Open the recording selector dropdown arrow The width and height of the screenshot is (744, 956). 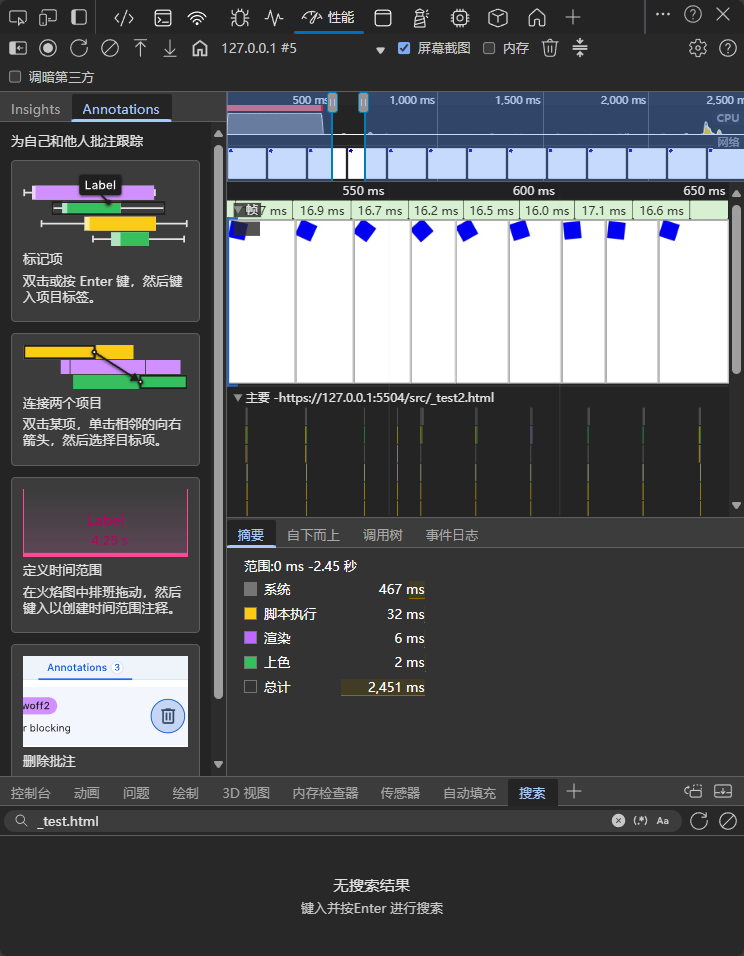pyautogui.click(x=380, y=49)
